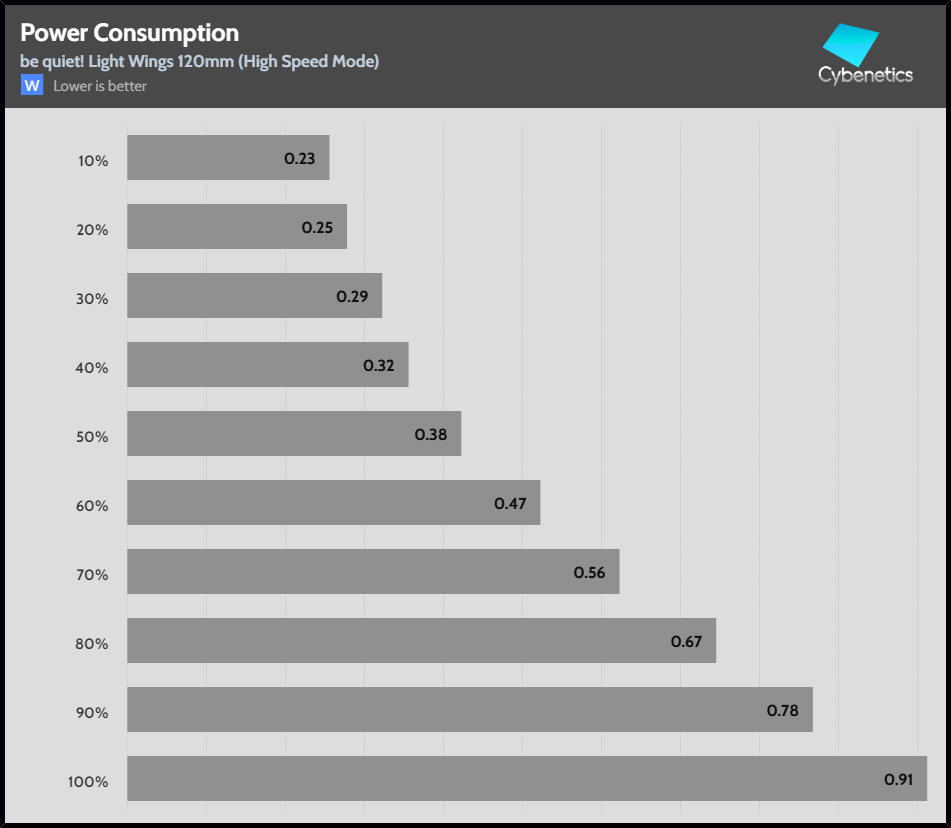951x828 pixels.
Task: Select the 50% fan speed bar
Action: tap(294, 434)
